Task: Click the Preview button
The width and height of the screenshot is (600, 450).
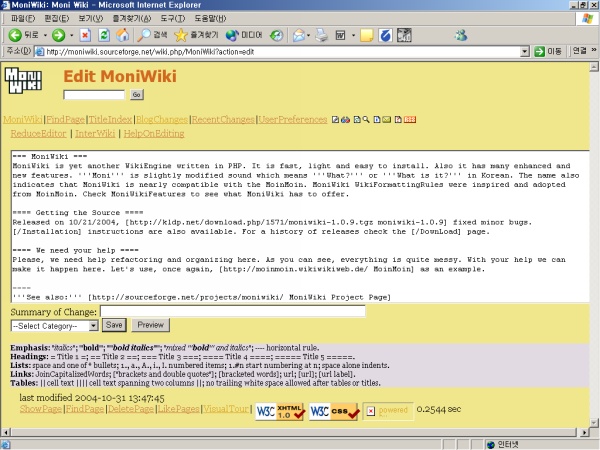Action: 150,325
